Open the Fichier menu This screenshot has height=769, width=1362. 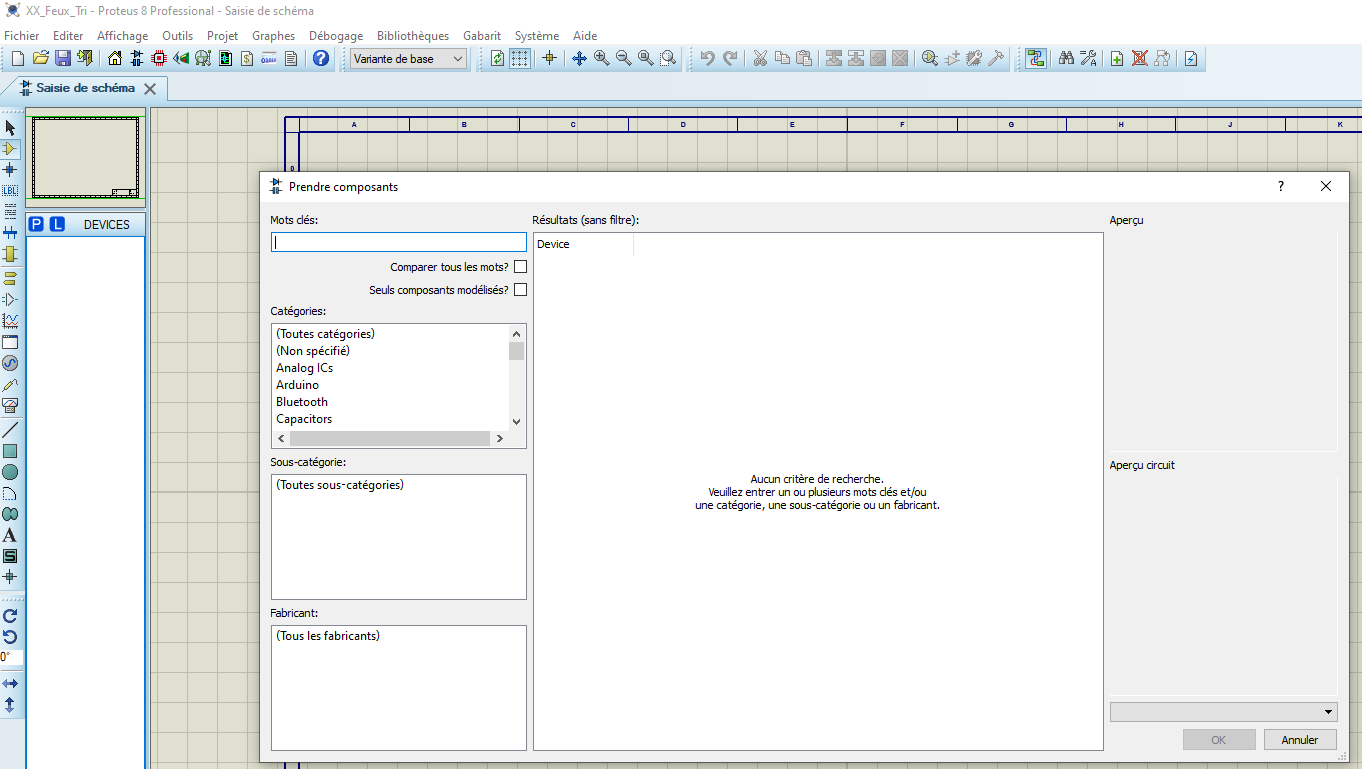22,36
